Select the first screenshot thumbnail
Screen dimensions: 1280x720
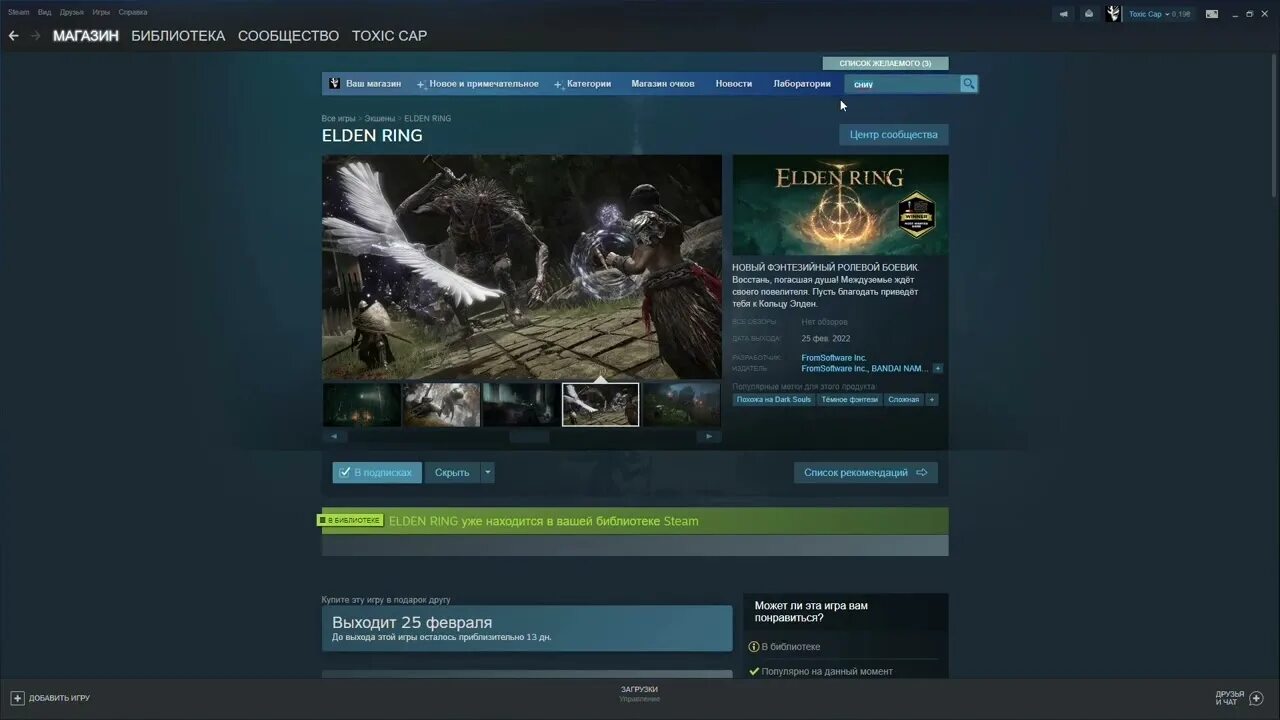(361, 404)
